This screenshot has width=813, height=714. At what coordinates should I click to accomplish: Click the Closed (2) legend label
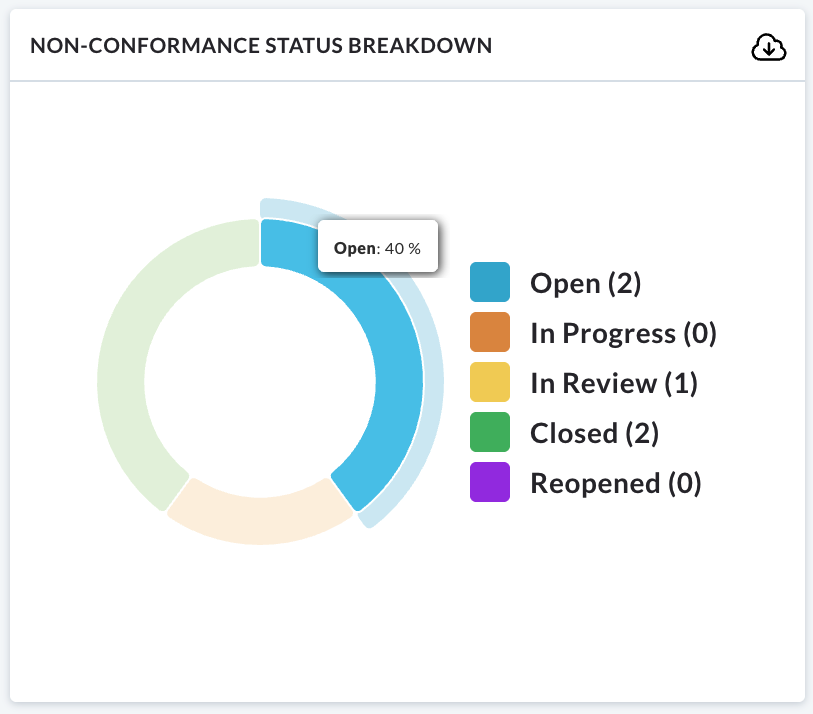[594, 433]
